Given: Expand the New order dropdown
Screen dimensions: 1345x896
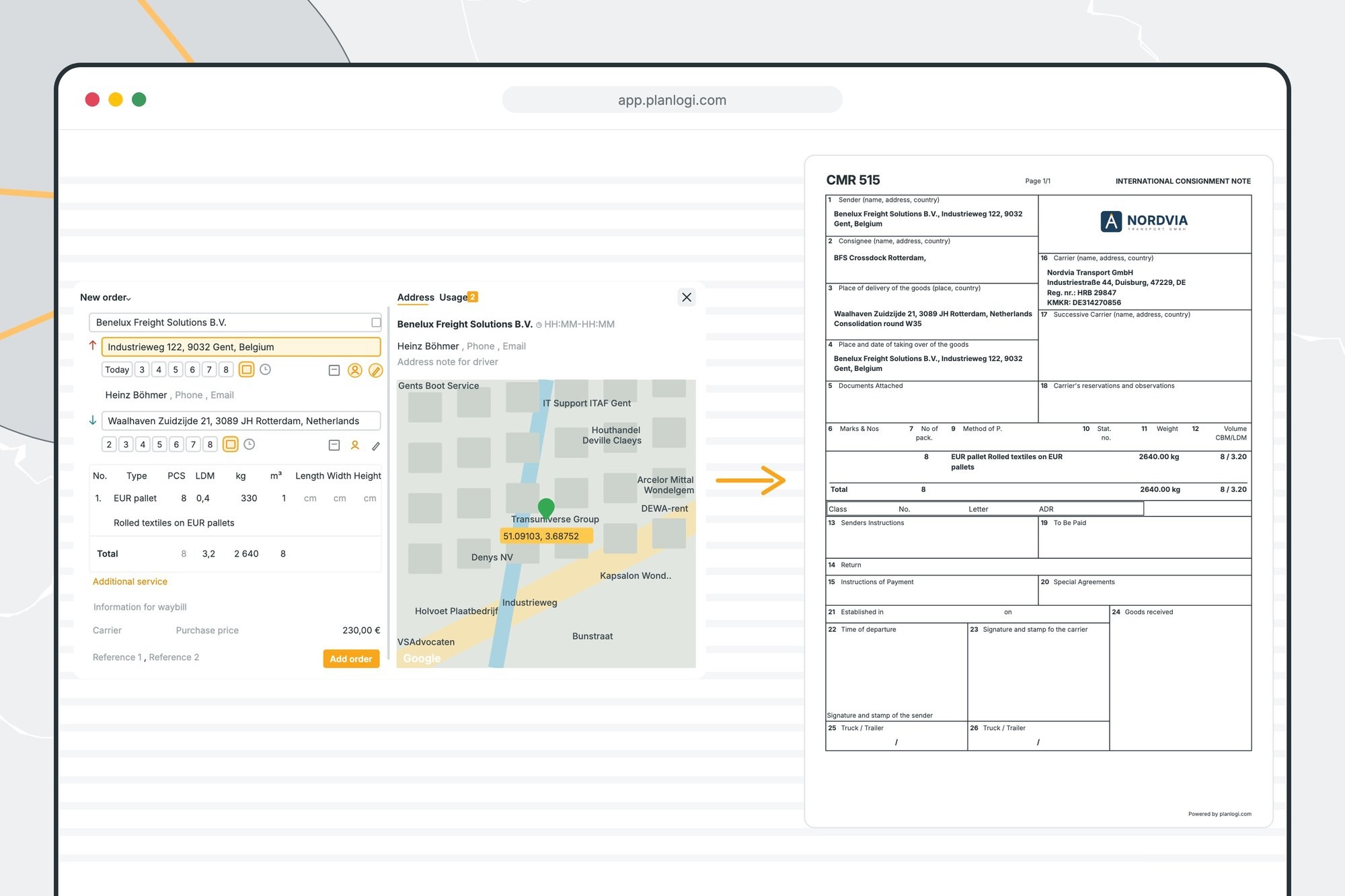Looking at the screenshot, I should (x=106, y=297).
